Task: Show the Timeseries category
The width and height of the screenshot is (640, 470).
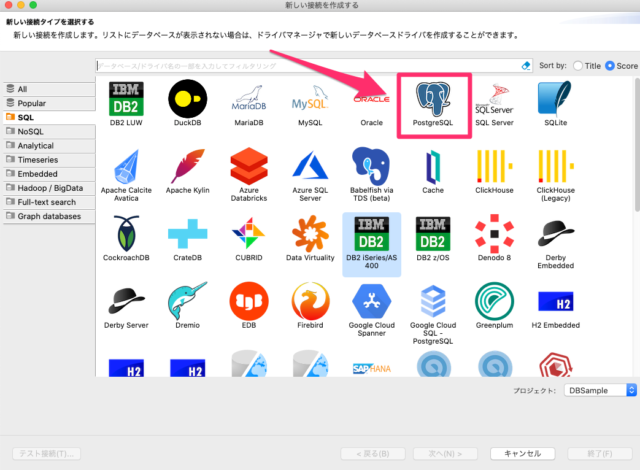Action: pyautogui.click(x=49, y=160)
